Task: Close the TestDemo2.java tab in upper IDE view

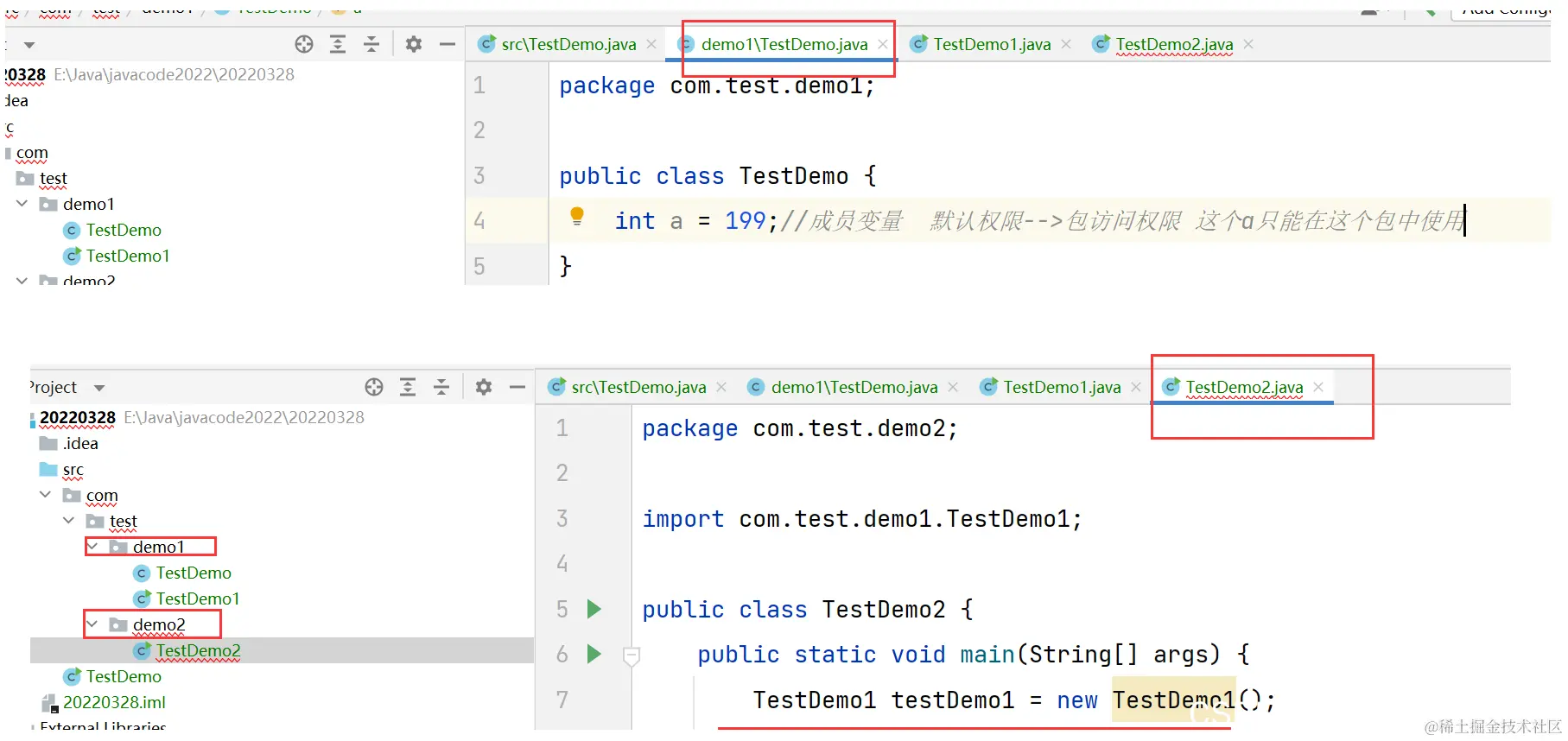Action: pyautogui.click(x=1248, y=44)
